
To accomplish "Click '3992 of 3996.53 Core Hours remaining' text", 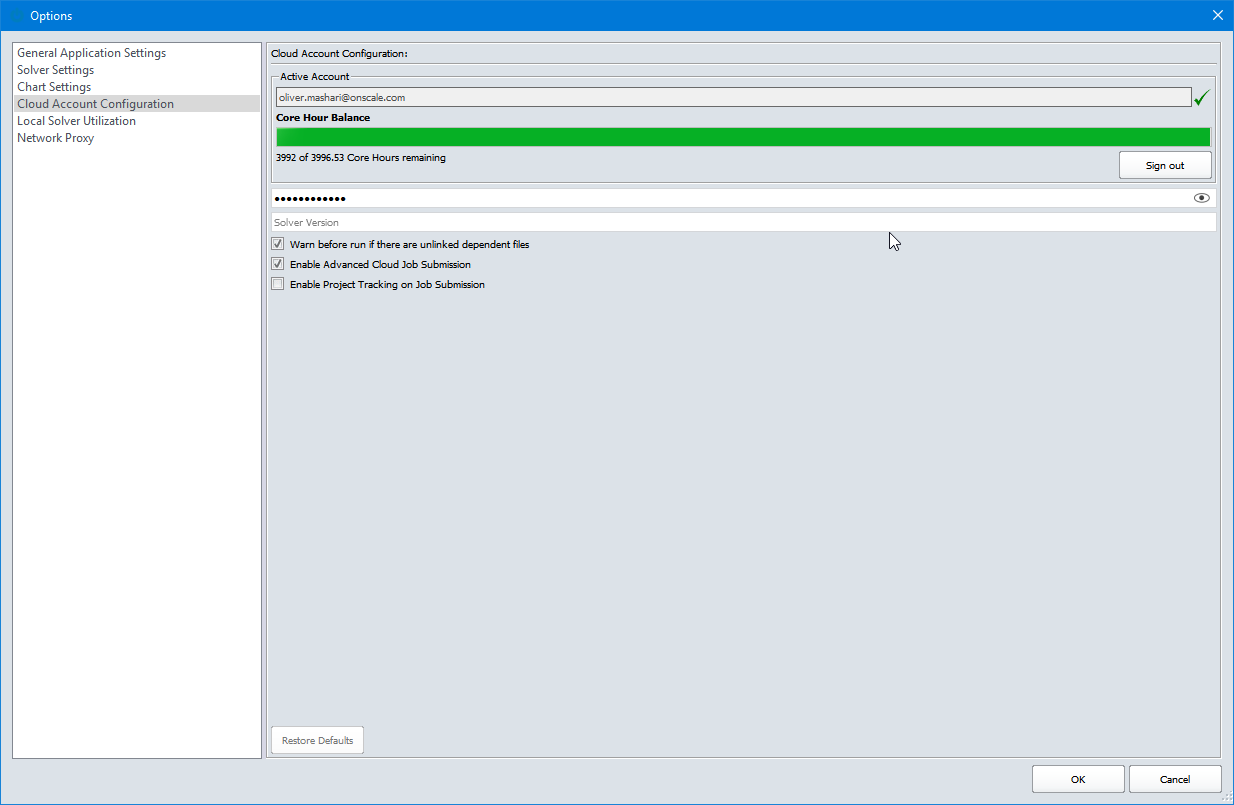I will [361, 158].
